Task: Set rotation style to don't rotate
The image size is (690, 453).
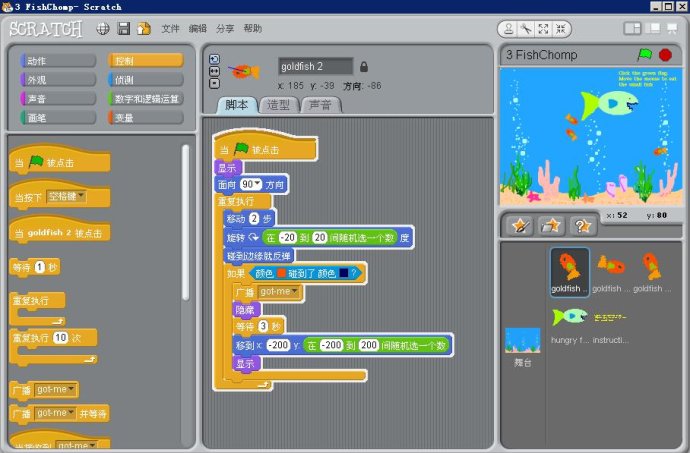Action: 214,83
